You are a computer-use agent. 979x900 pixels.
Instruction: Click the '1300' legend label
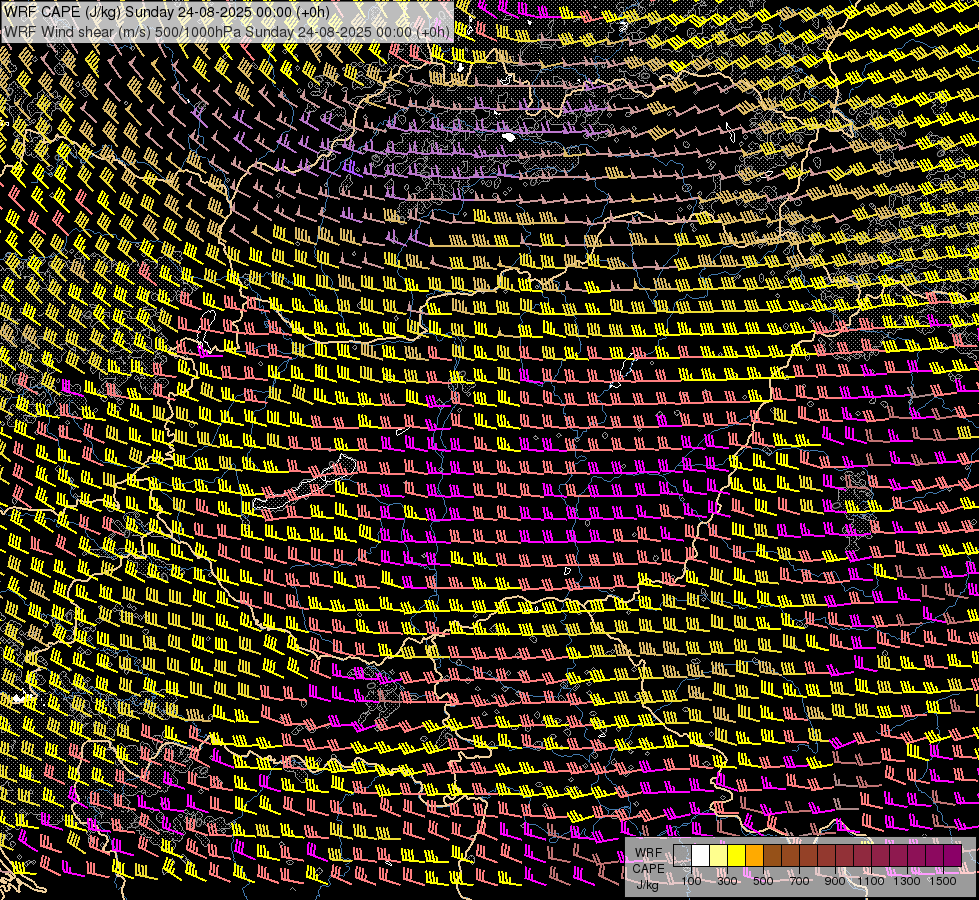pos(907,881)
